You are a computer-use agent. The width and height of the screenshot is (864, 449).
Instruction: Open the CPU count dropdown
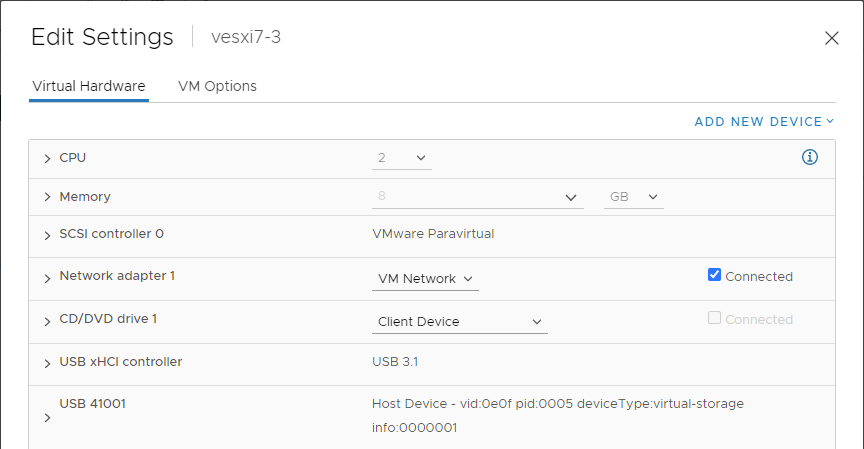pyautogui.click(x=402, y=158)
